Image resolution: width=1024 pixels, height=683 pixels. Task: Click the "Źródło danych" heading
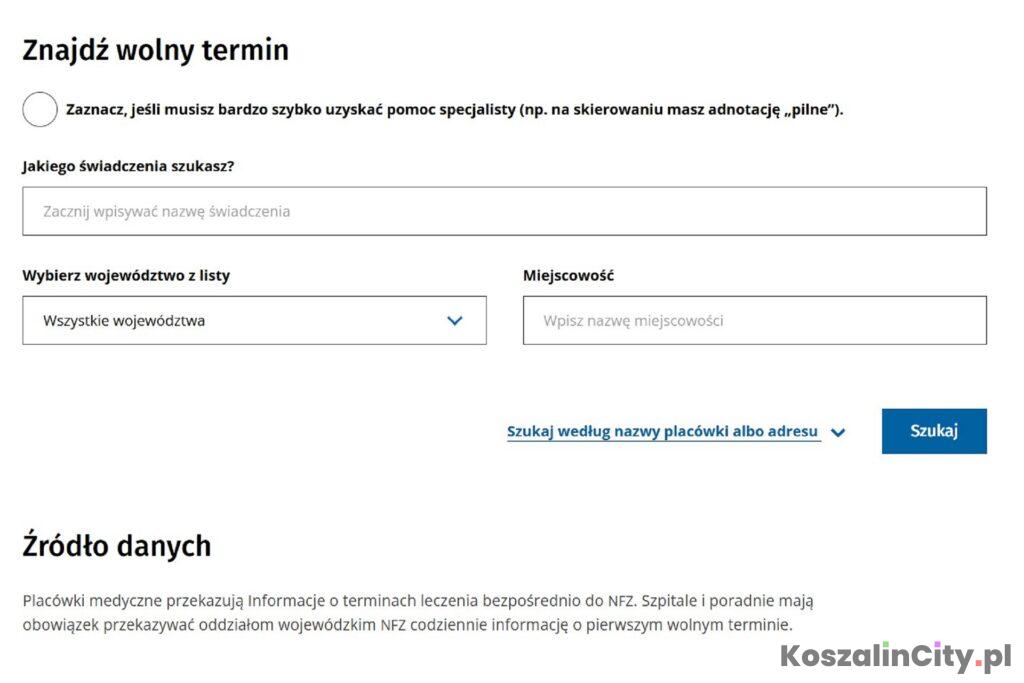point(117,546)
